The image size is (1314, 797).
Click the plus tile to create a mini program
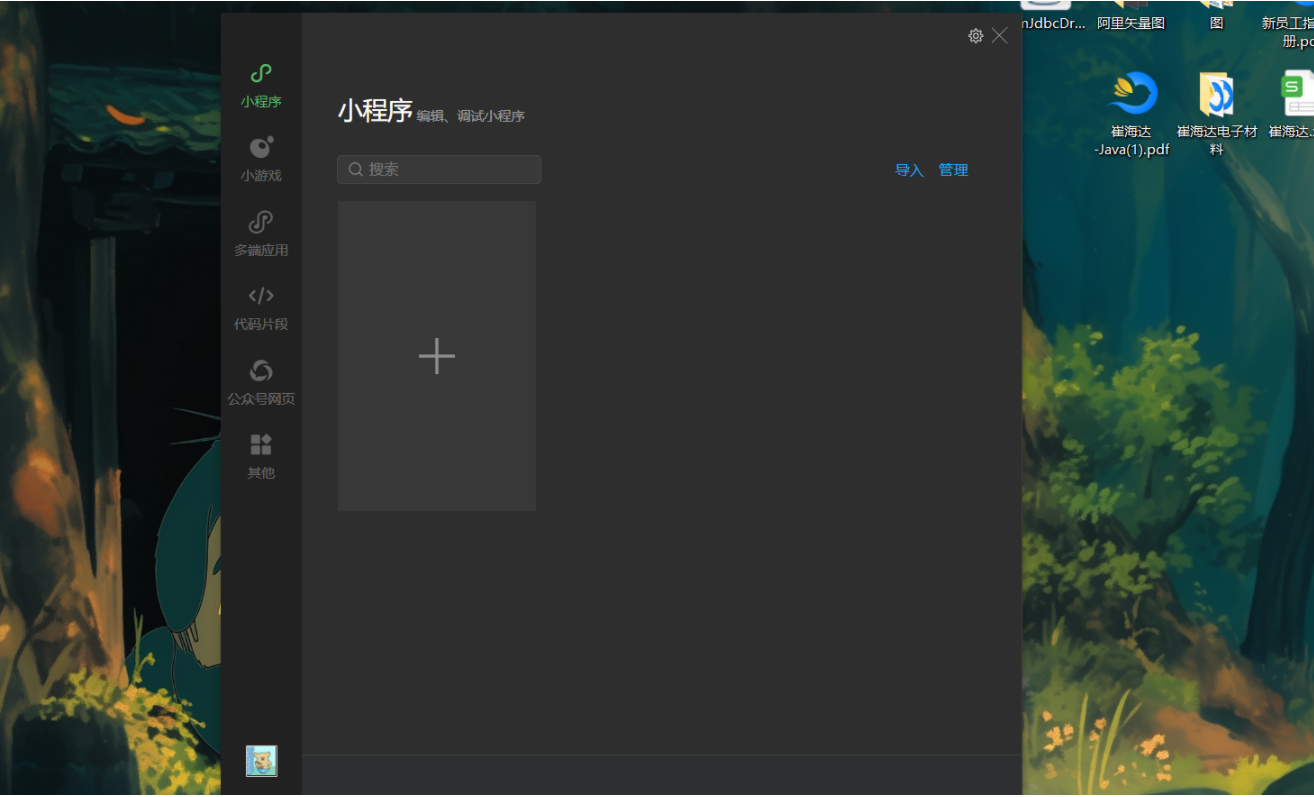(437, 356)
